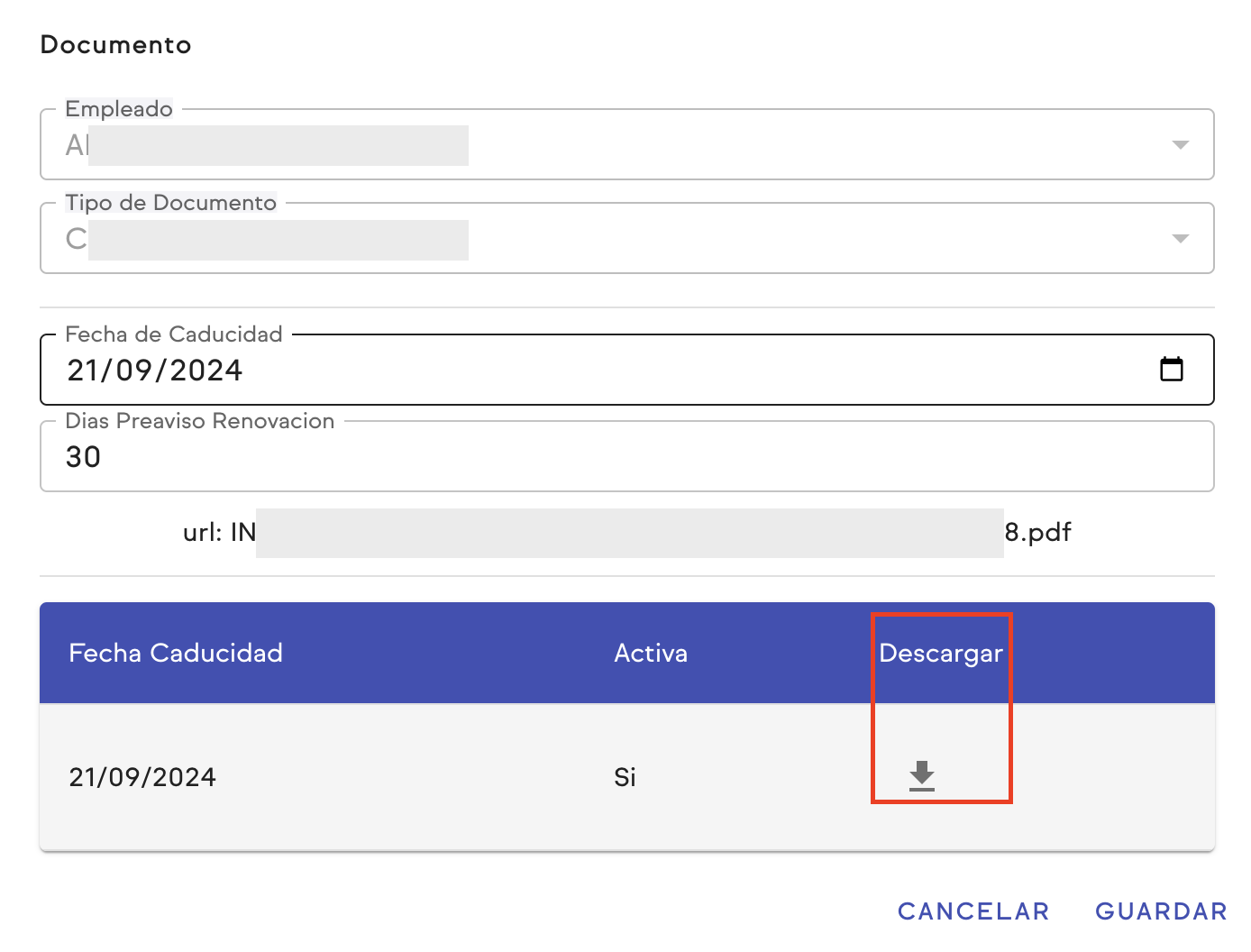This screenshot has width=1251, height=952.
Task: Click the Fecha de Caducidad field label
Action: [174, 334]
